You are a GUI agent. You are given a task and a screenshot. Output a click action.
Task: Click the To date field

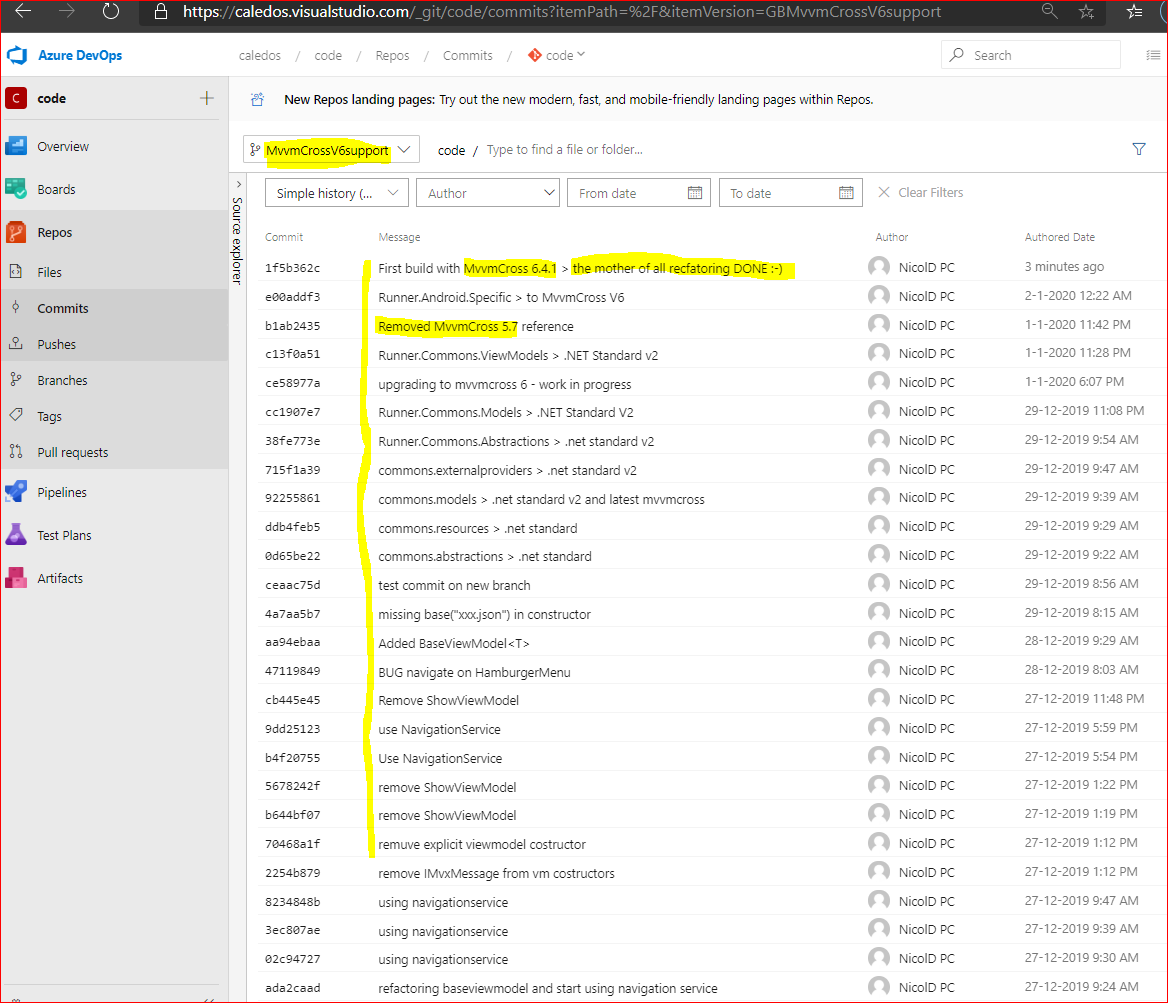tap(790, 193)
